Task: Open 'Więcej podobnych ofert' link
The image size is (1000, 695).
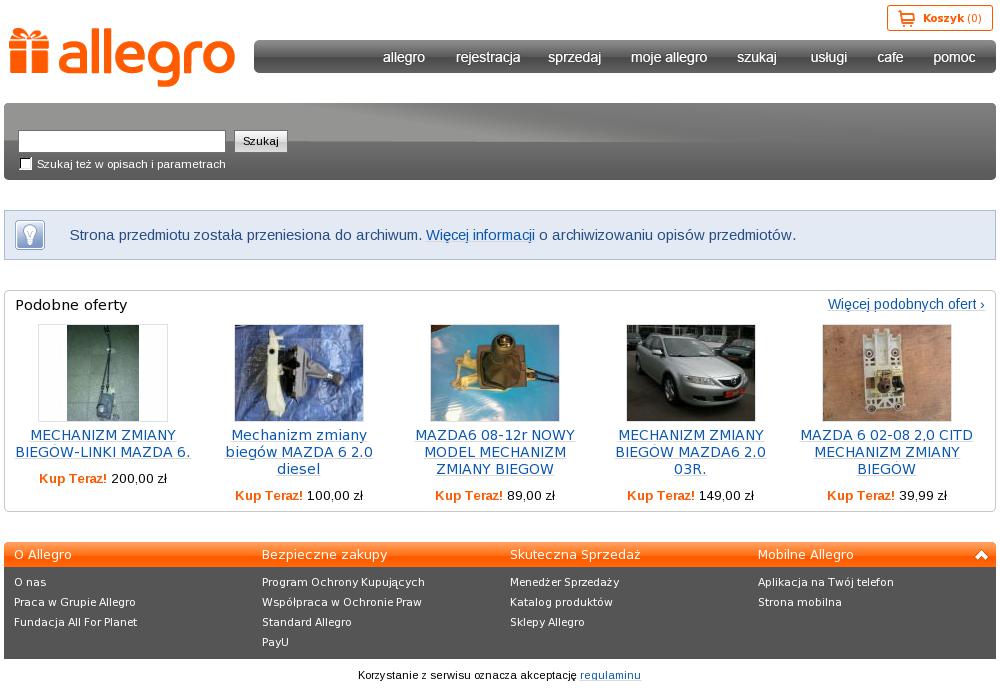Action: (x=906, y=304)
